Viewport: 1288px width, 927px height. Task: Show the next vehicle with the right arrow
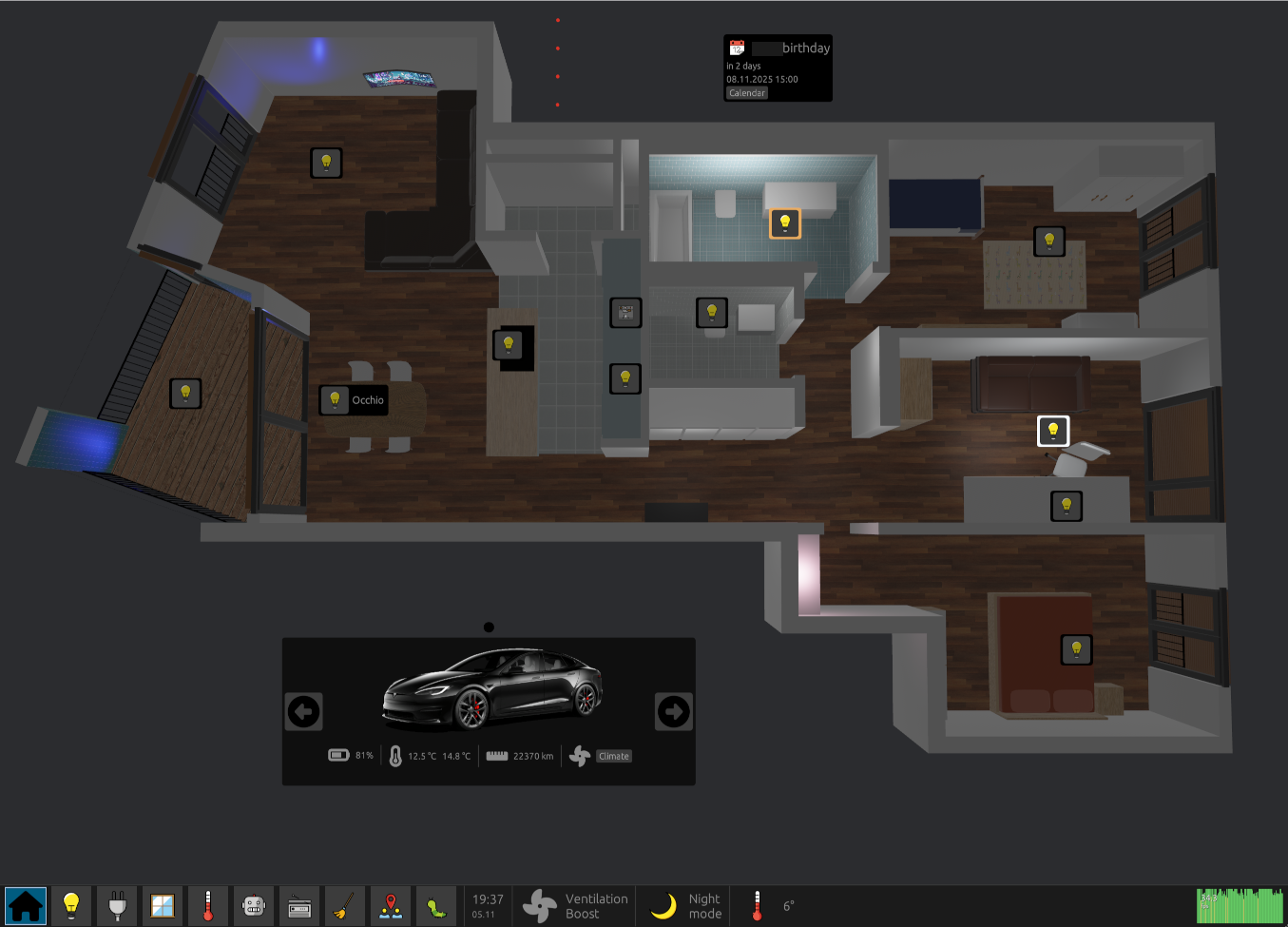(x=673, y=711)
